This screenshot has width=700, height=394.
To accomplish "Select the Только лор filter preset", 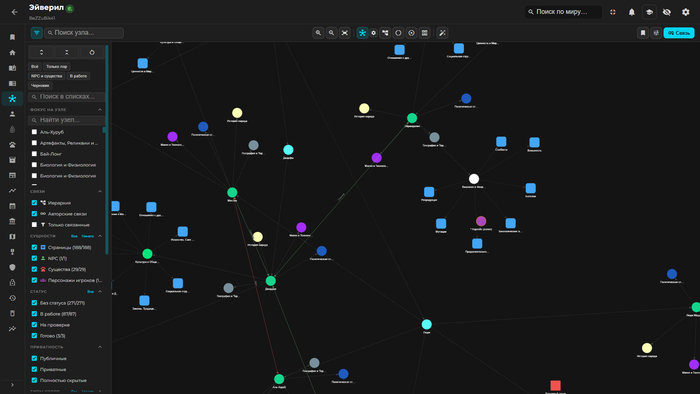I will 57,66.
